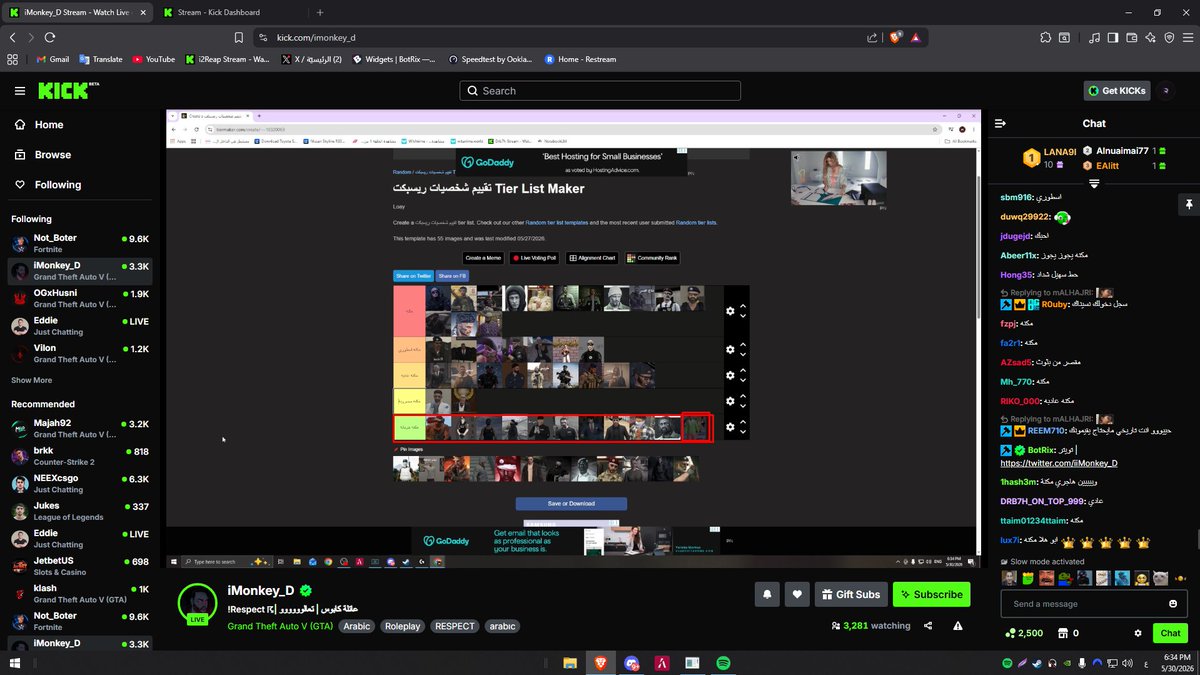Screen dimensions: 1200x675
Task: Open Spotify from the taskbar
Action: (x=723, y=662)
